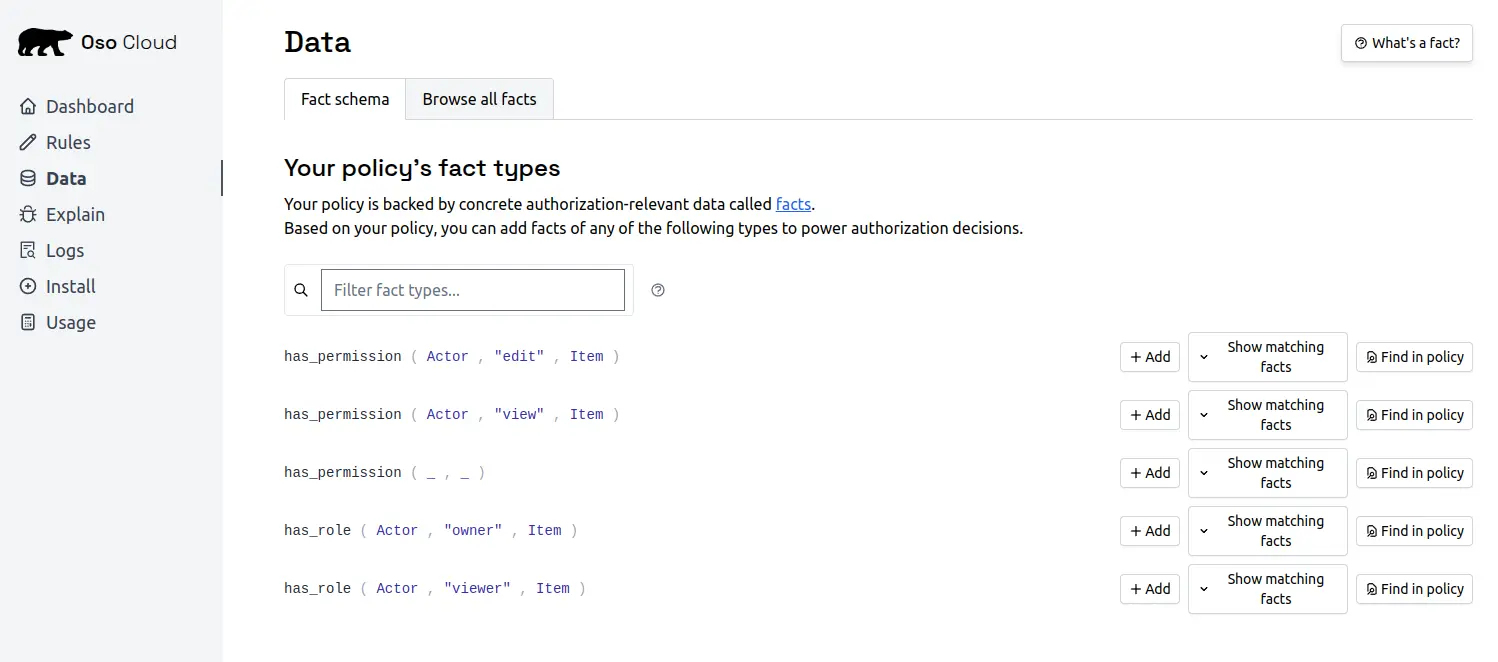Open the dropdown on has_role owner row
Viewport: 1498px width, 662px height.
click(1202, 531)
